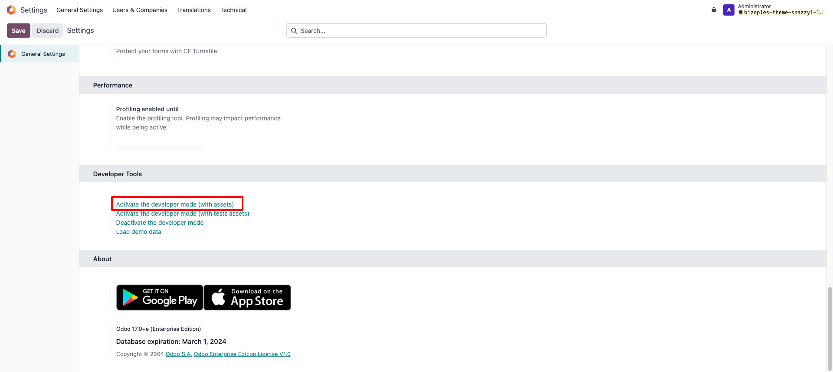Open the Translations menu
Viewport: 833px width, 372px height.
point(194,10)
